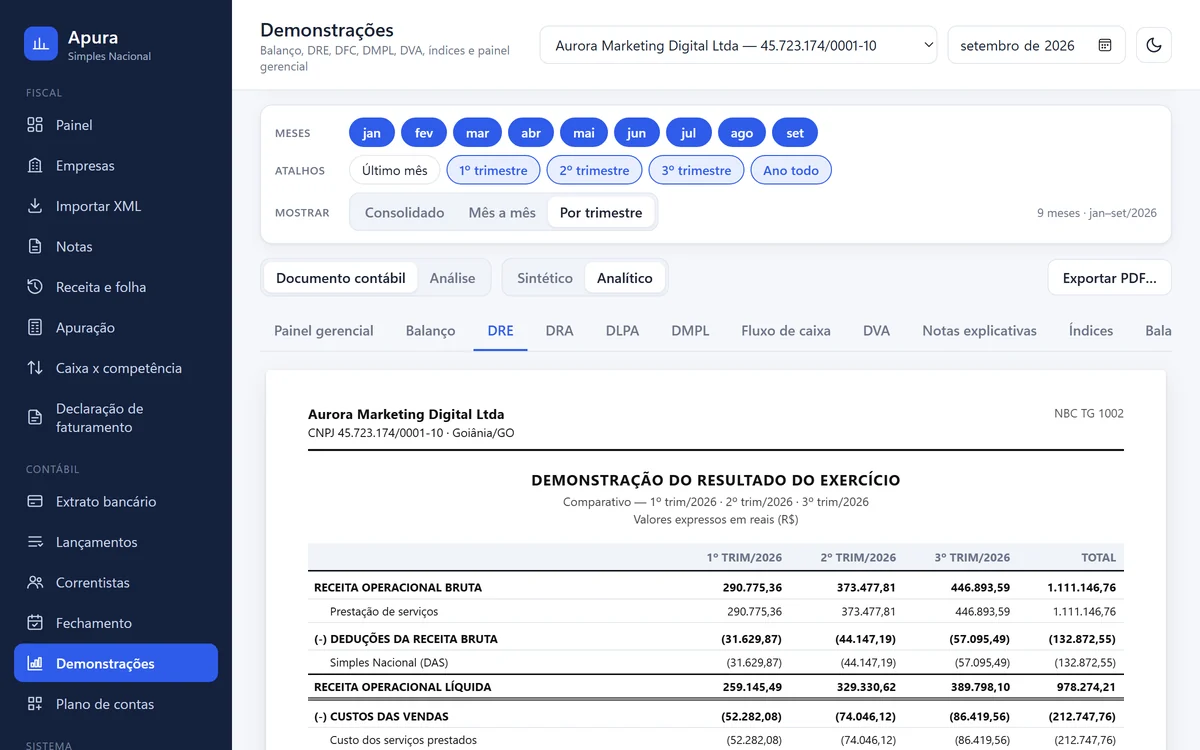This screenshot has height=750, width=1200.
Task: Open the Fluxo de caixa tab
Action: click(786, 331)
